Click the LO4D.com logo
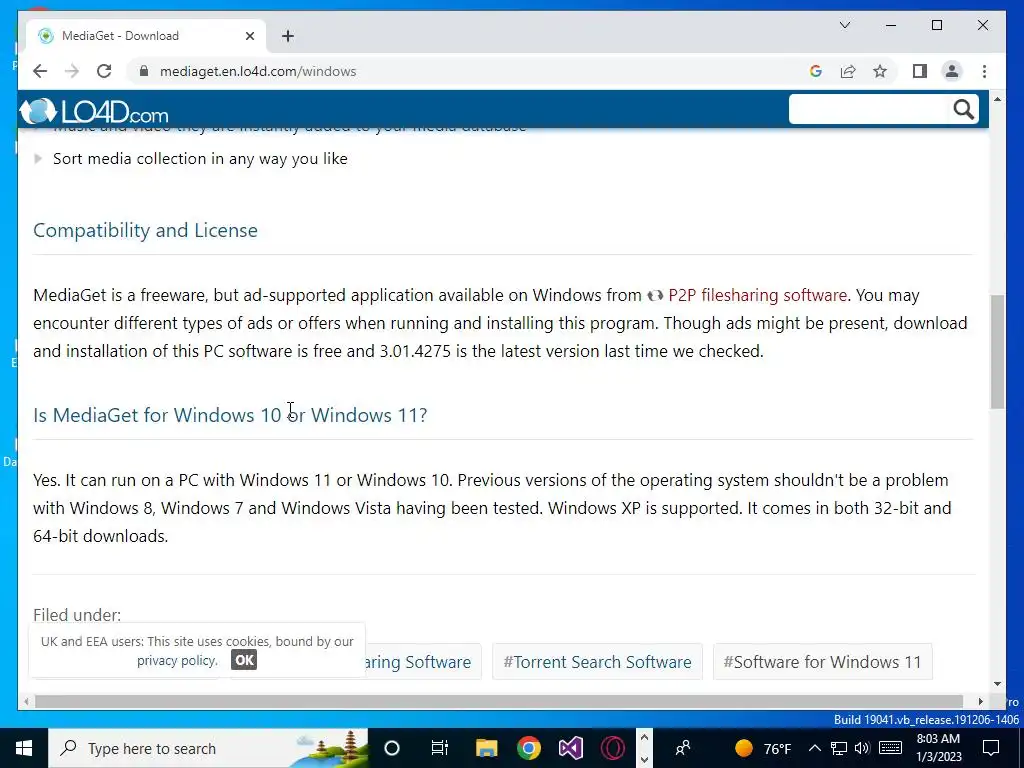1024x768 pixels. (94, 111)
